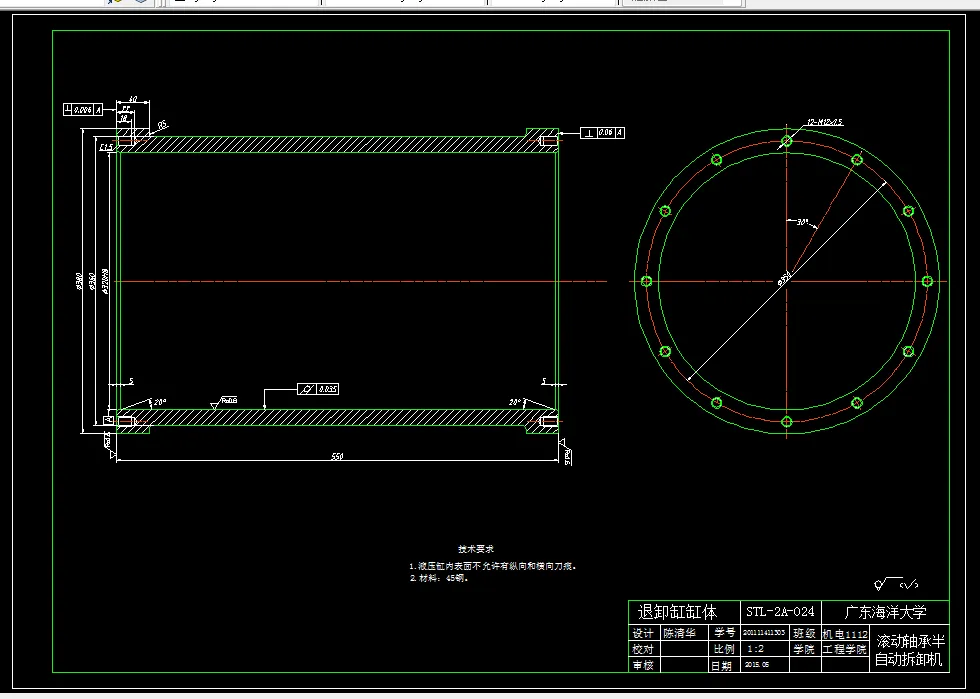Select '滚动轴承半自动拆卸机' project name text
Viewport: 980px width, 699px height.
click(x=910, y=650)
